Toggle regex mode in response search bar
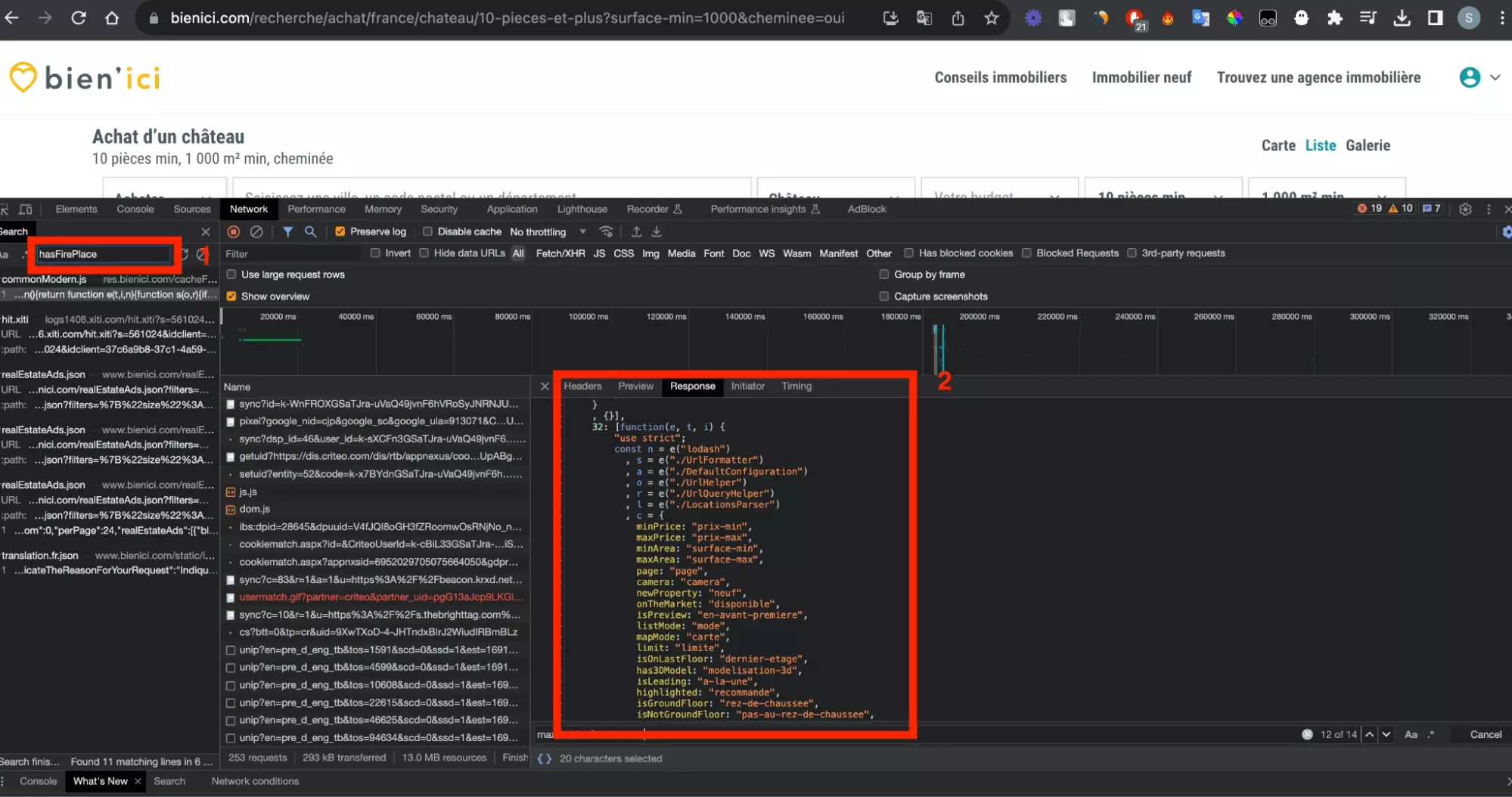The height and width of the screenshot is (797, 1512). click(x=1430, y=733)
